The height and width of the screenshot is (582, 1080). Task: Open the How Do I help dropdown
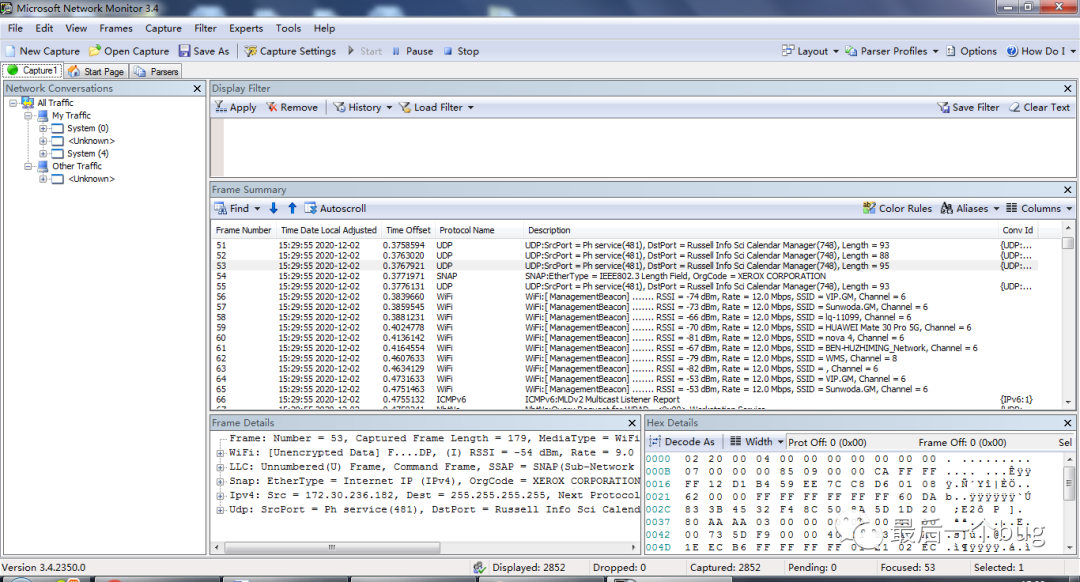pos(1041,51)
